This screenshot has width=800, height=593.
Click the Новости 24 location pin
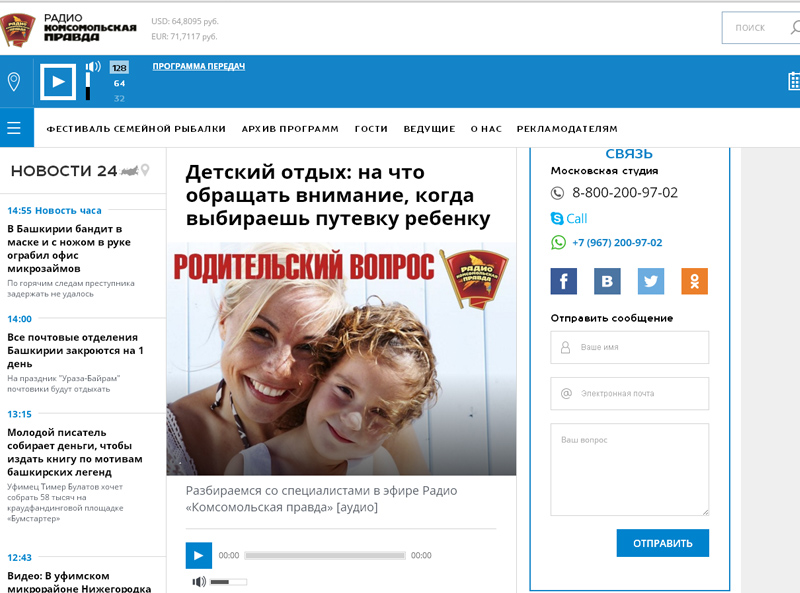pyautogui.click(x=145, y=170)
